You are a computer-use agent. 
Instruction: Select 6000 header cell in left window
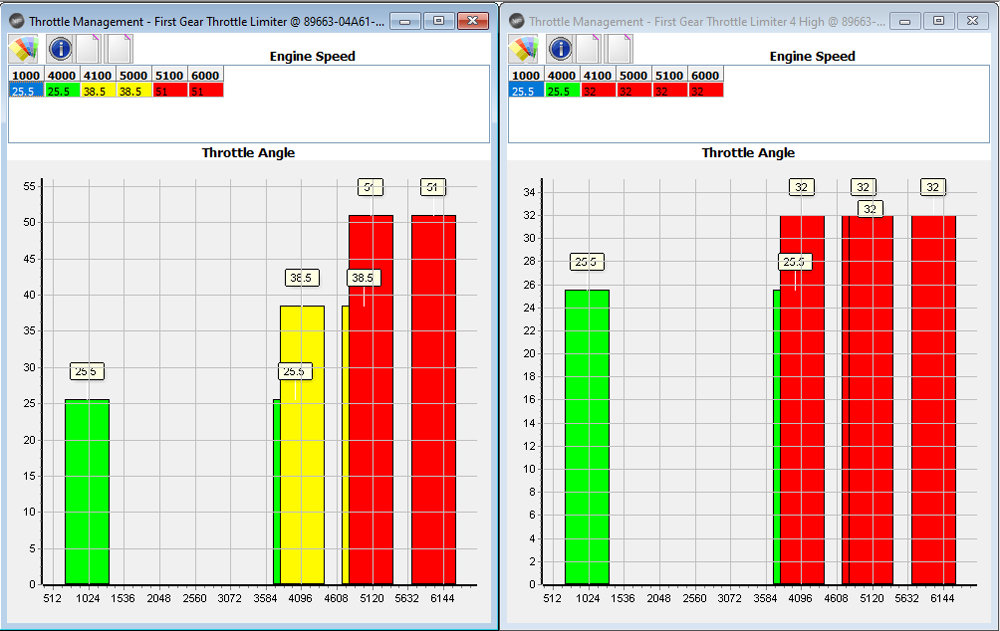point(205,75)
